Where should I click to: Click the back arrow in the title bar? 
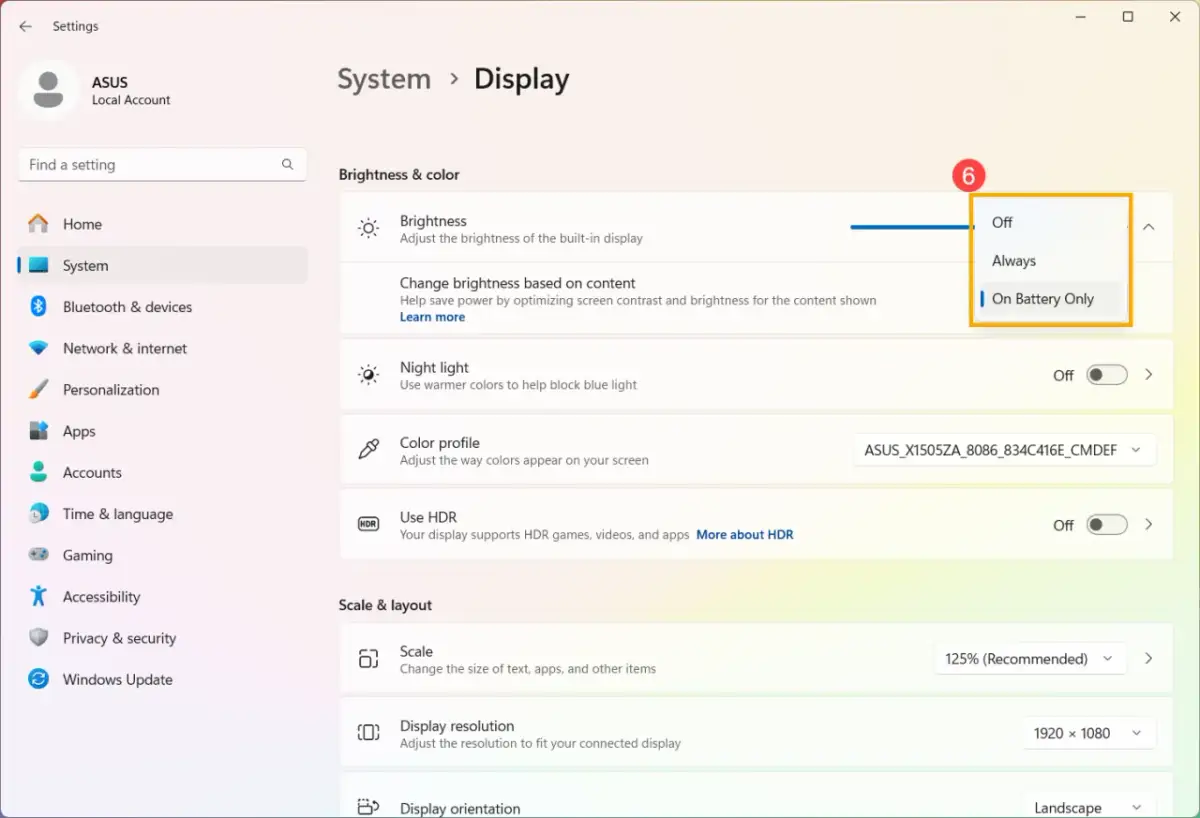26,26
